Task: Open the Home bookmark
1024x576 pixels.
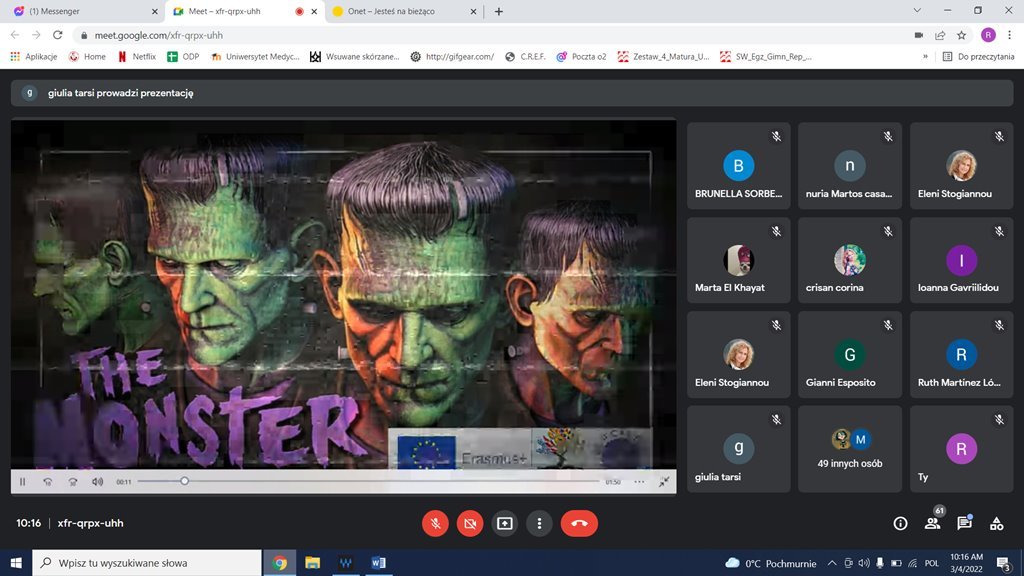Action: 88,57
